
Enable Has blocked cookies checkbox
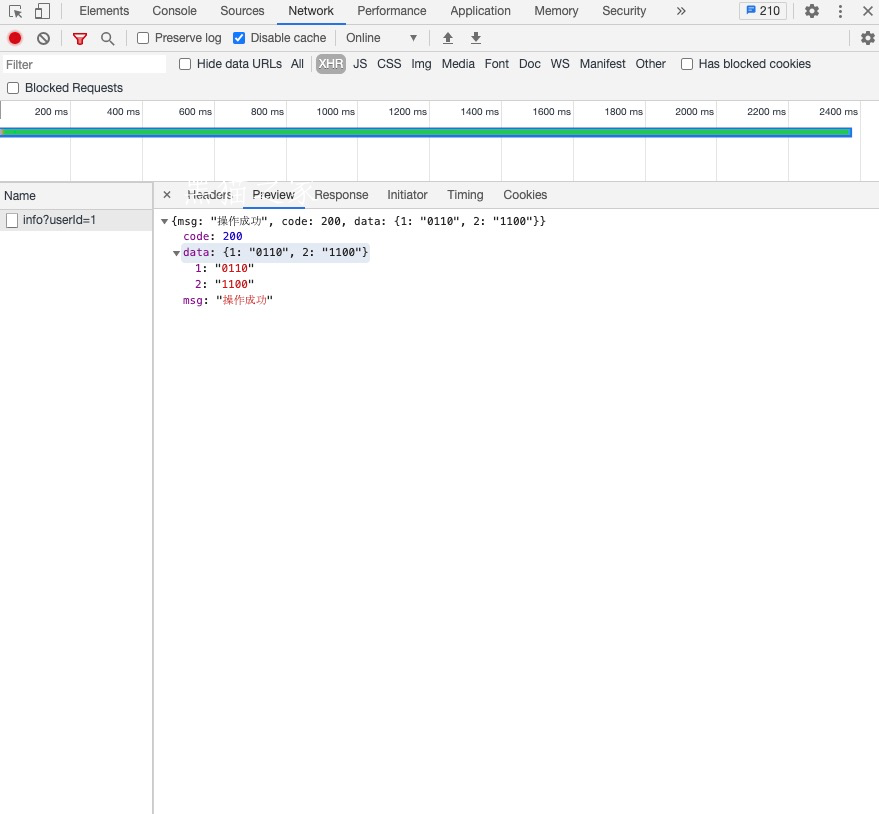[x=687, y=64]
